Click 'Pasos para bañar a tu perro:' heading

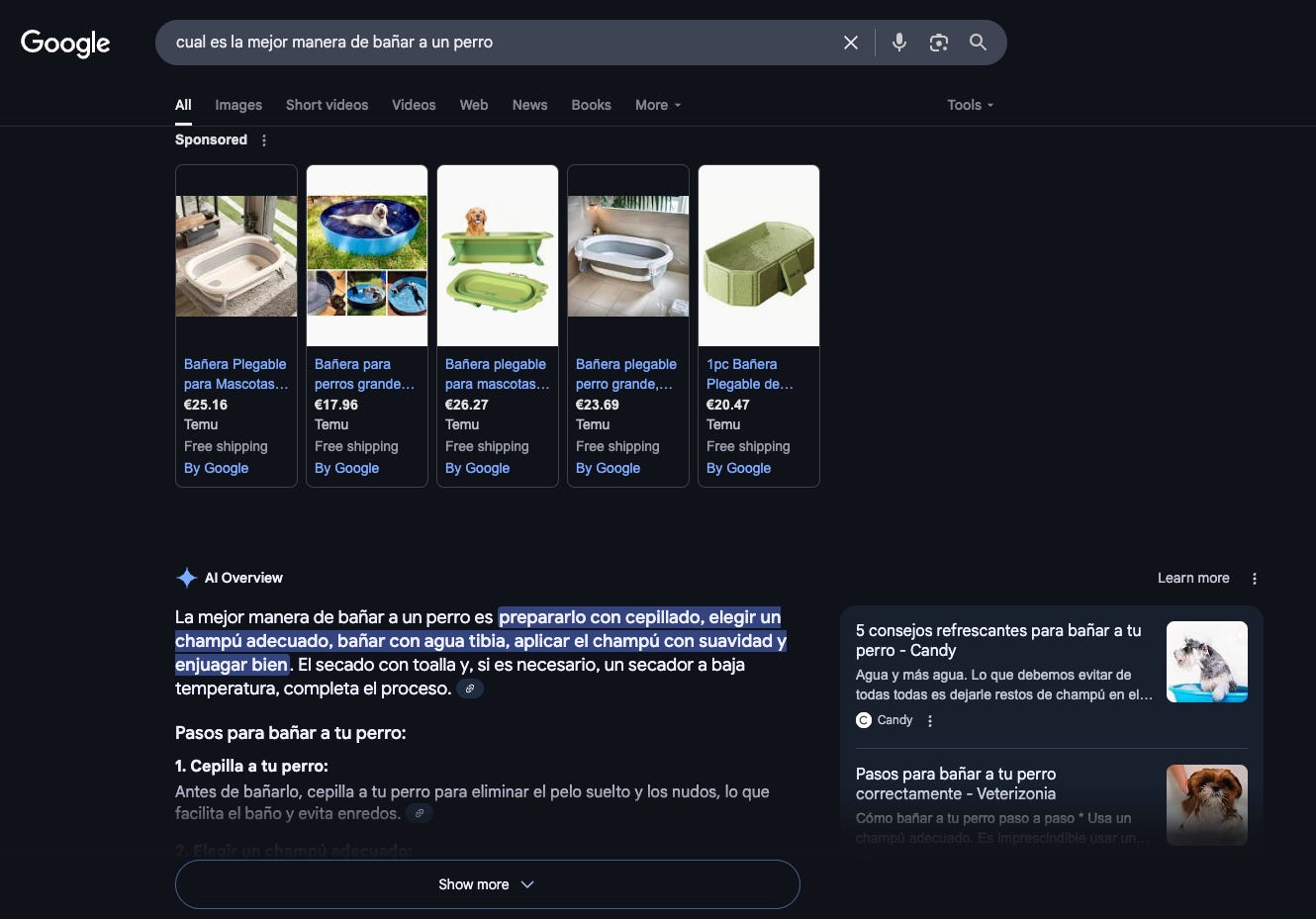(291, 733)
